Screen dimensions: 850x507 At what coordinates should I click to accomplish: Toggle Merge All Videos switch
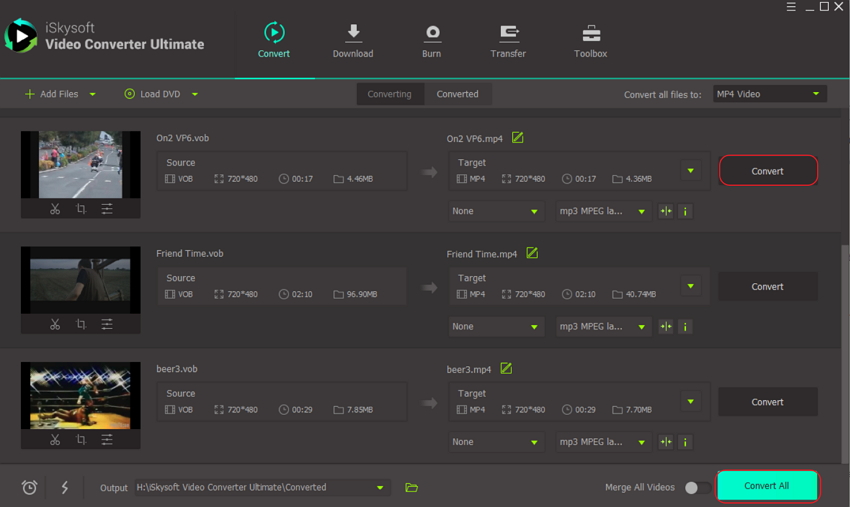point(697,487)
